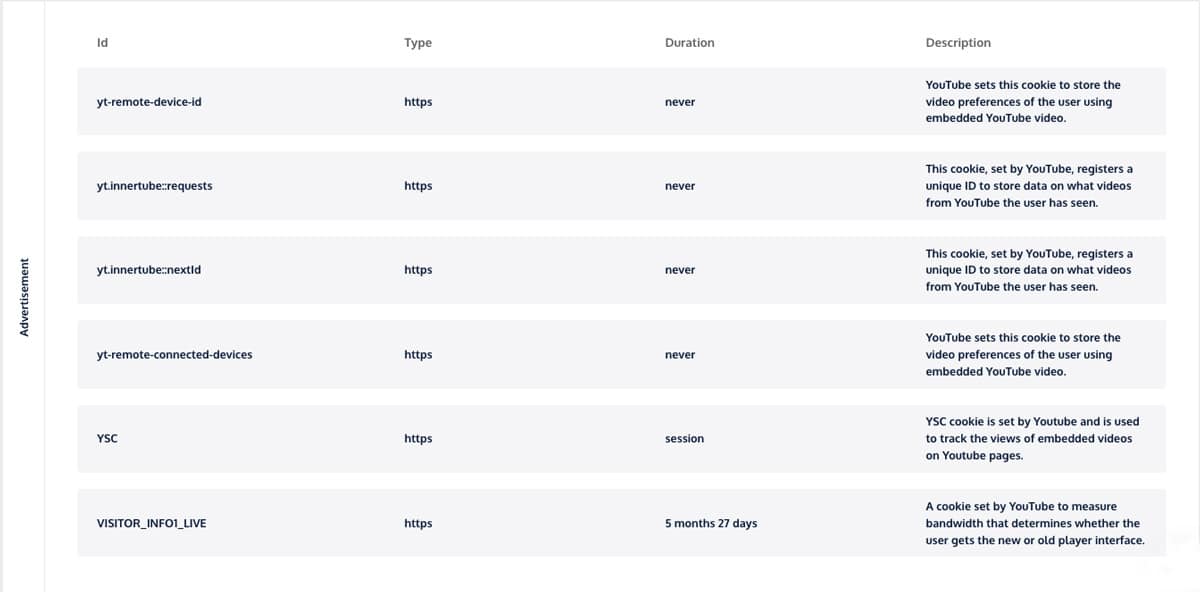Screen dimensions: 1200x592
Task: Select the yt.innertube::nextId cookie name
Action: point(149,270)
